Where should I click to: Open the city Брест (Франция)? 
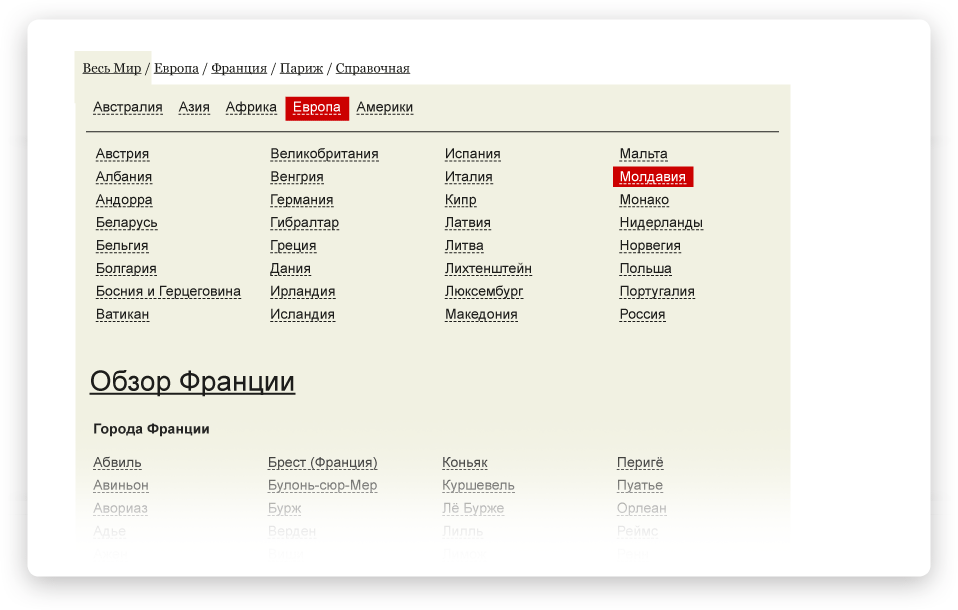pyautogui.click(x=322, y=462)
